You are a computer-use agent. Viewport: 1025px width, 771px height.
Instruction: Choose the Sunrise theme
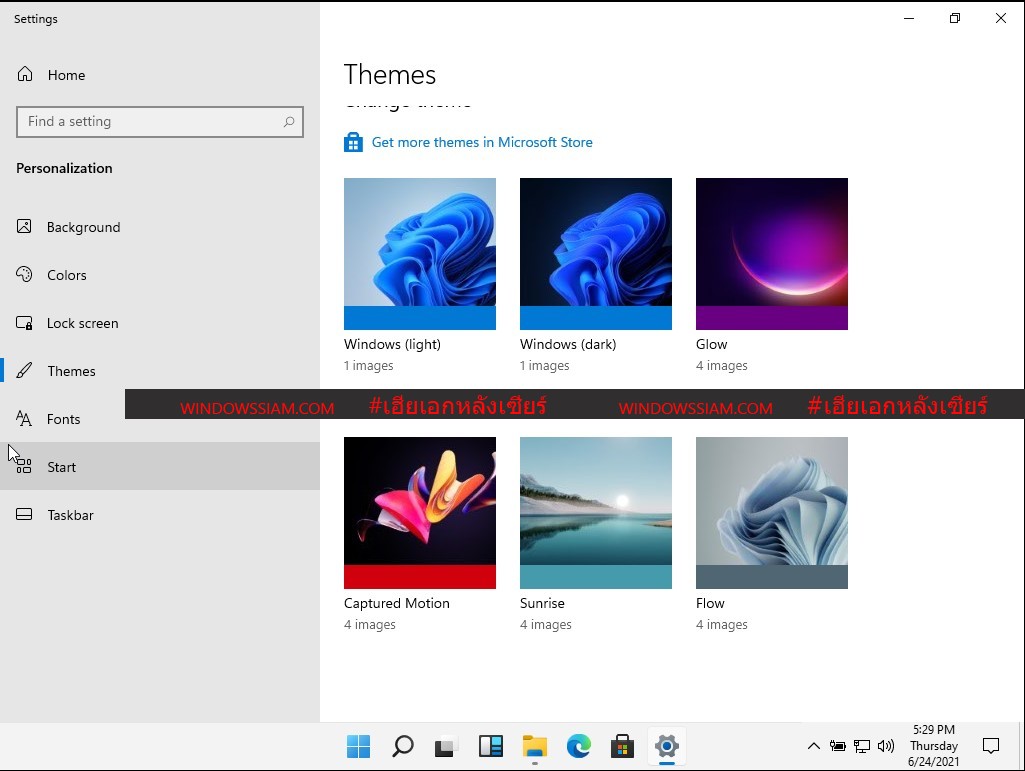[x=596, y=513]
